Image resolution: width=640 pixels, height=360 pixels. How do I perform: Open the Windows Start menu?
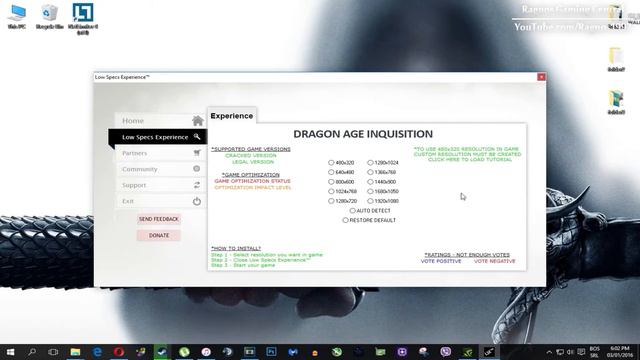click(x=10, y=352)
